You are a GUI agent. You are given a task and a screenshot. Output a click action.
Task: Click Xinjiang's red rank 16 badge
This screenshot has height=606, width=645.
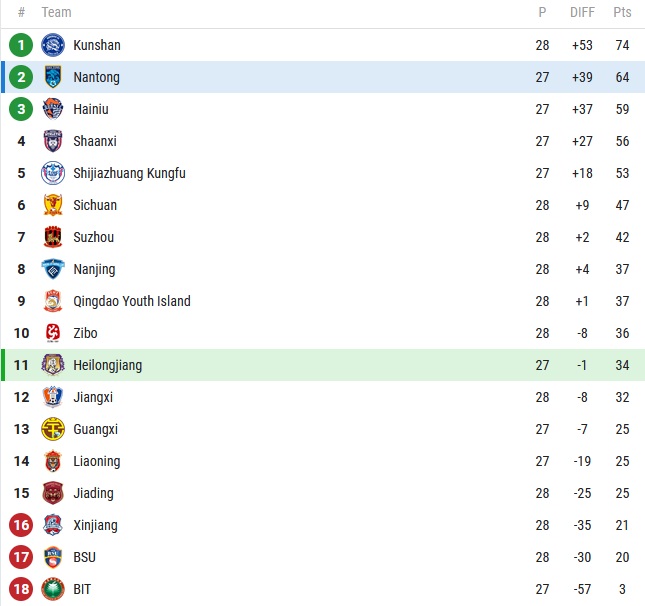point(21,525)
